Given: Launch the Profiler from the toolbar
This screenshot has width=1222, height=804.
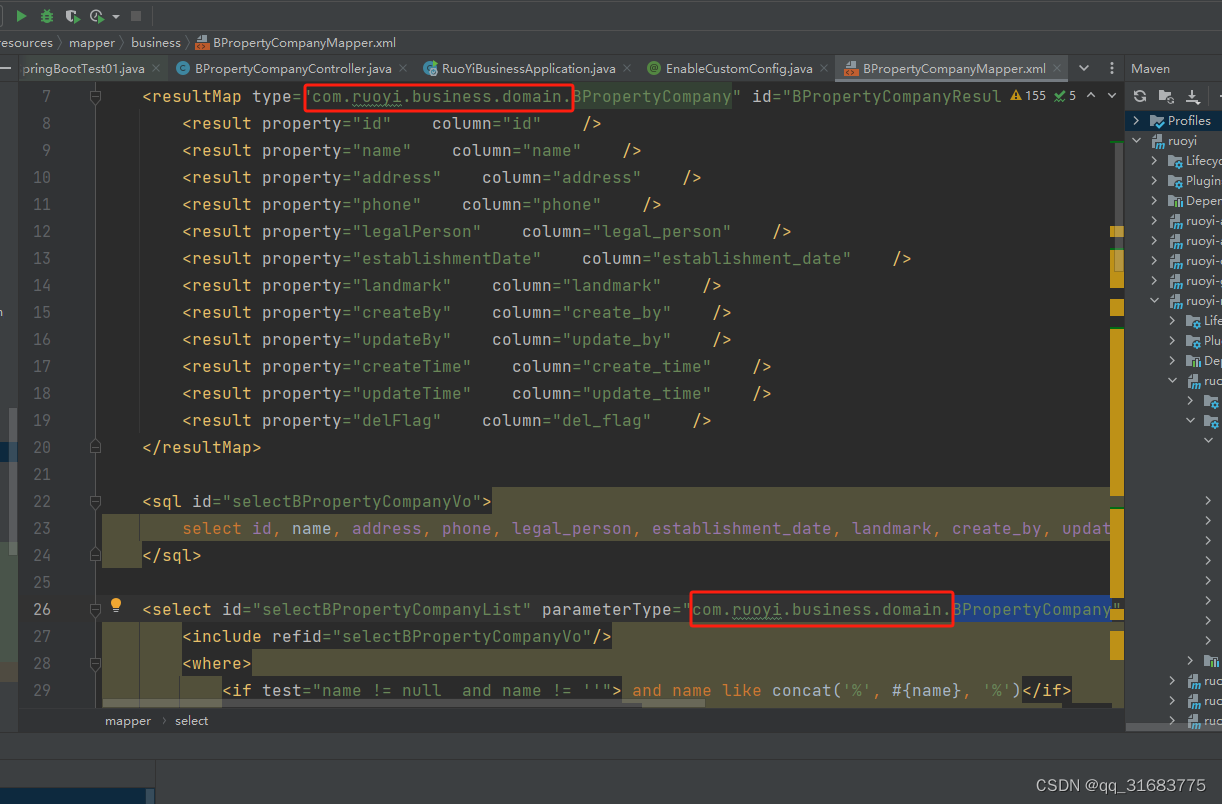Looking at the screenshot, I should pyautogui.click(x=95, y=16).
